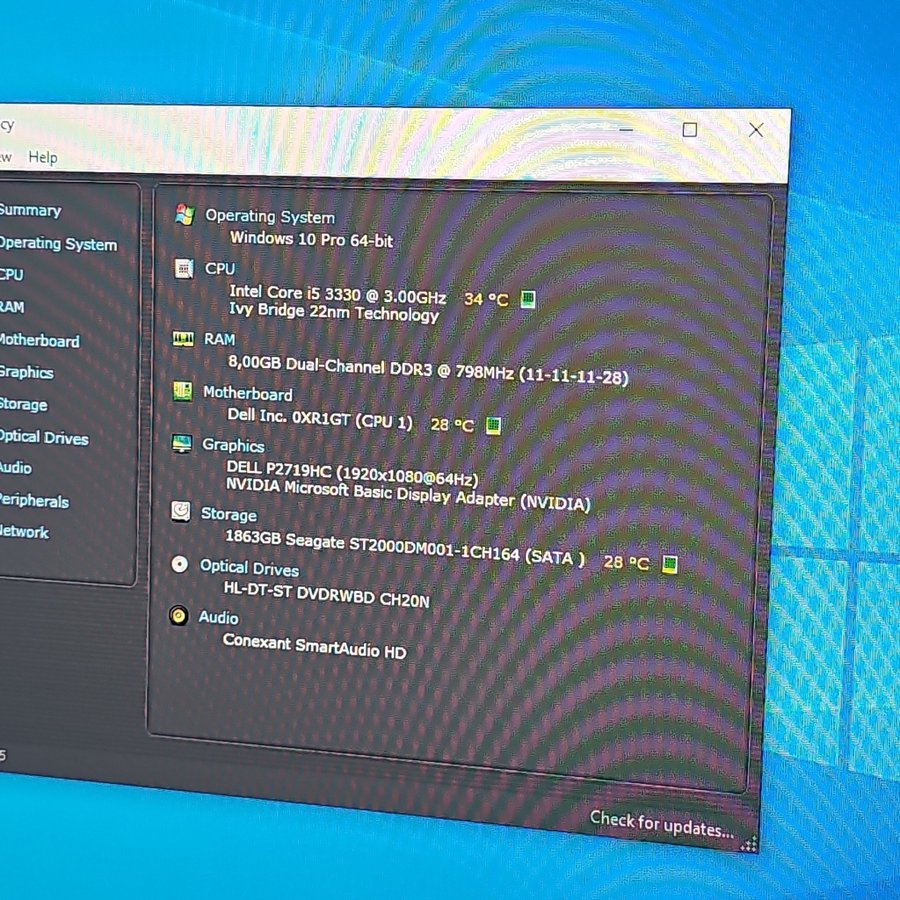The image size is (900, 900).
Task: Open the CPU heading link
Action: (220, 269)
